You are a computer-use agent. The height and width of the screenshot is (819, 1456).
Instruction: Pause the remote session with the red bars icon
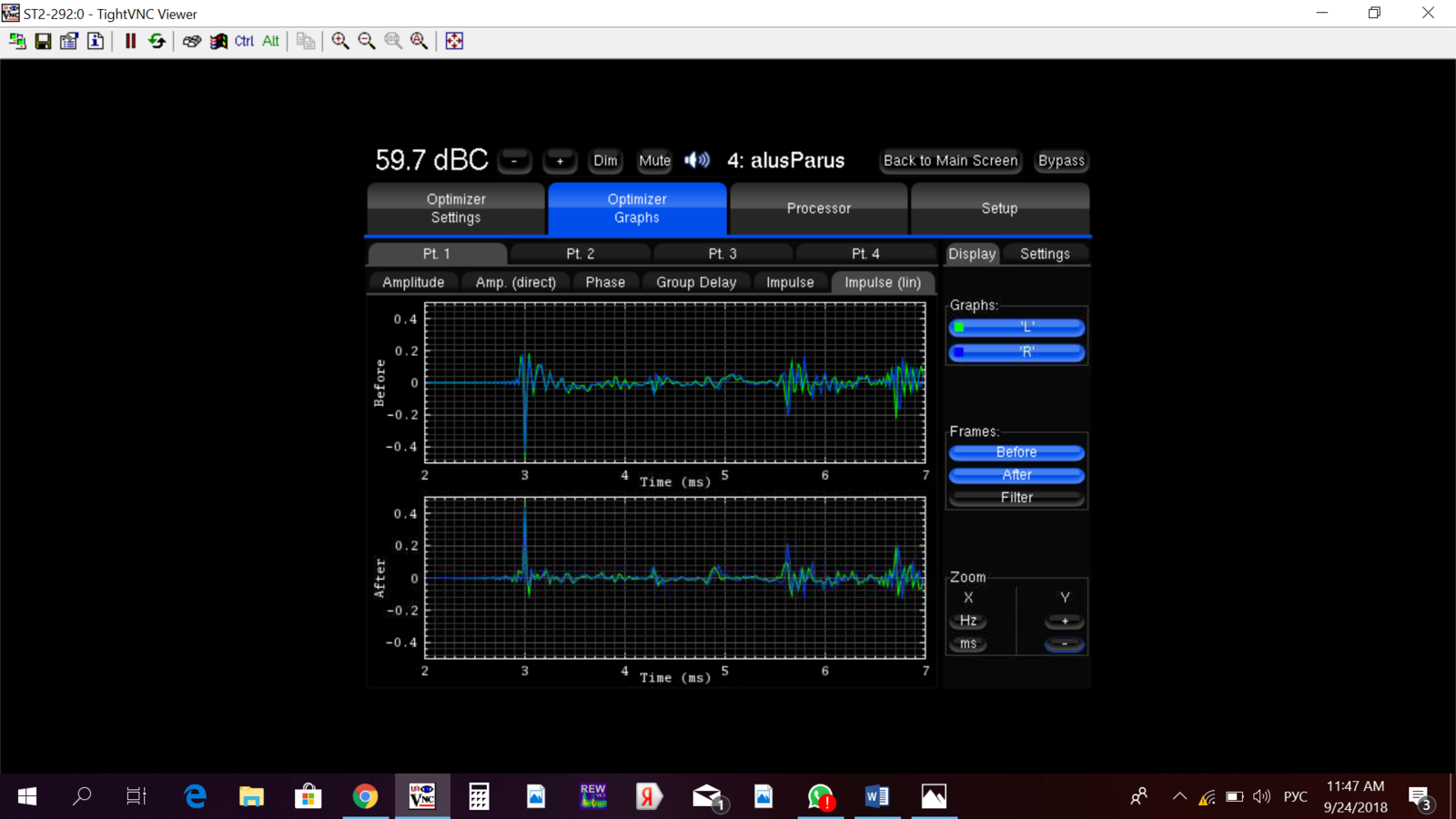pyautogui.click(x=130, y=41)
